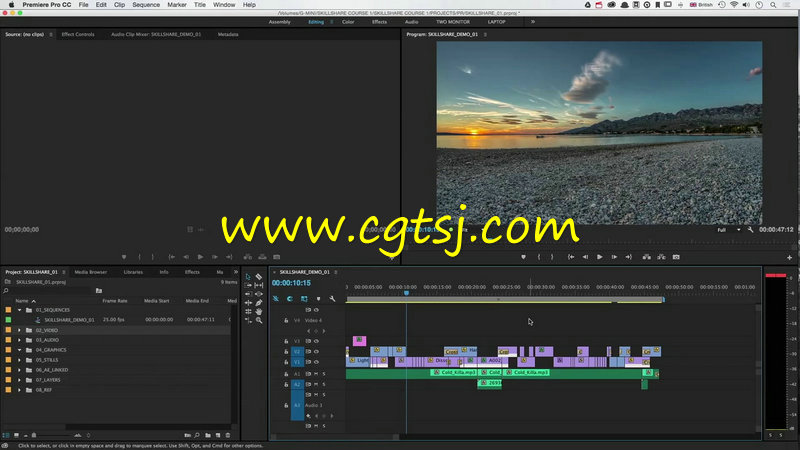Click Go to In point in Program monitor
This screenshot has width=800, height=450.
(571, 257)
